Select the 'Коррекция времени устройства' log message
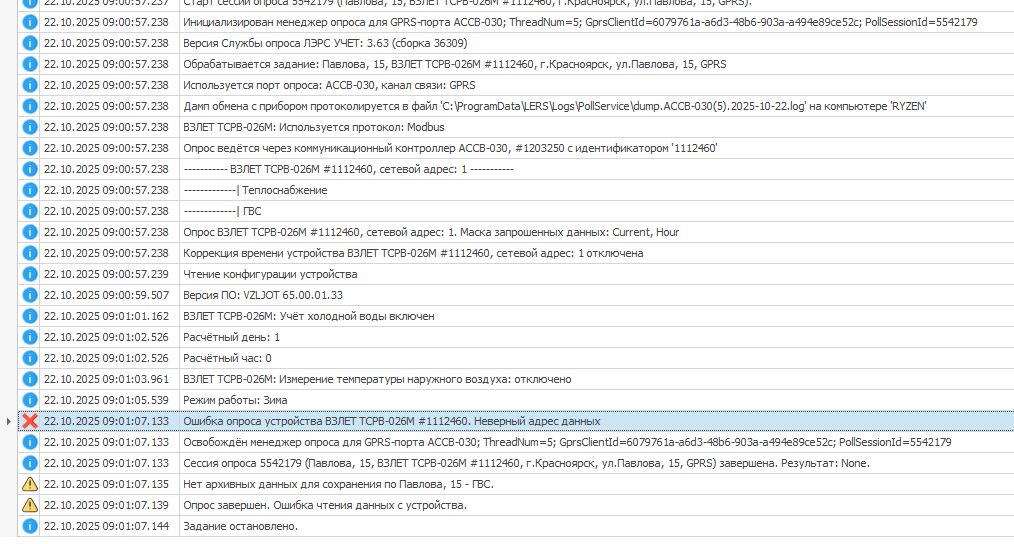 click(x=412, y=253)
